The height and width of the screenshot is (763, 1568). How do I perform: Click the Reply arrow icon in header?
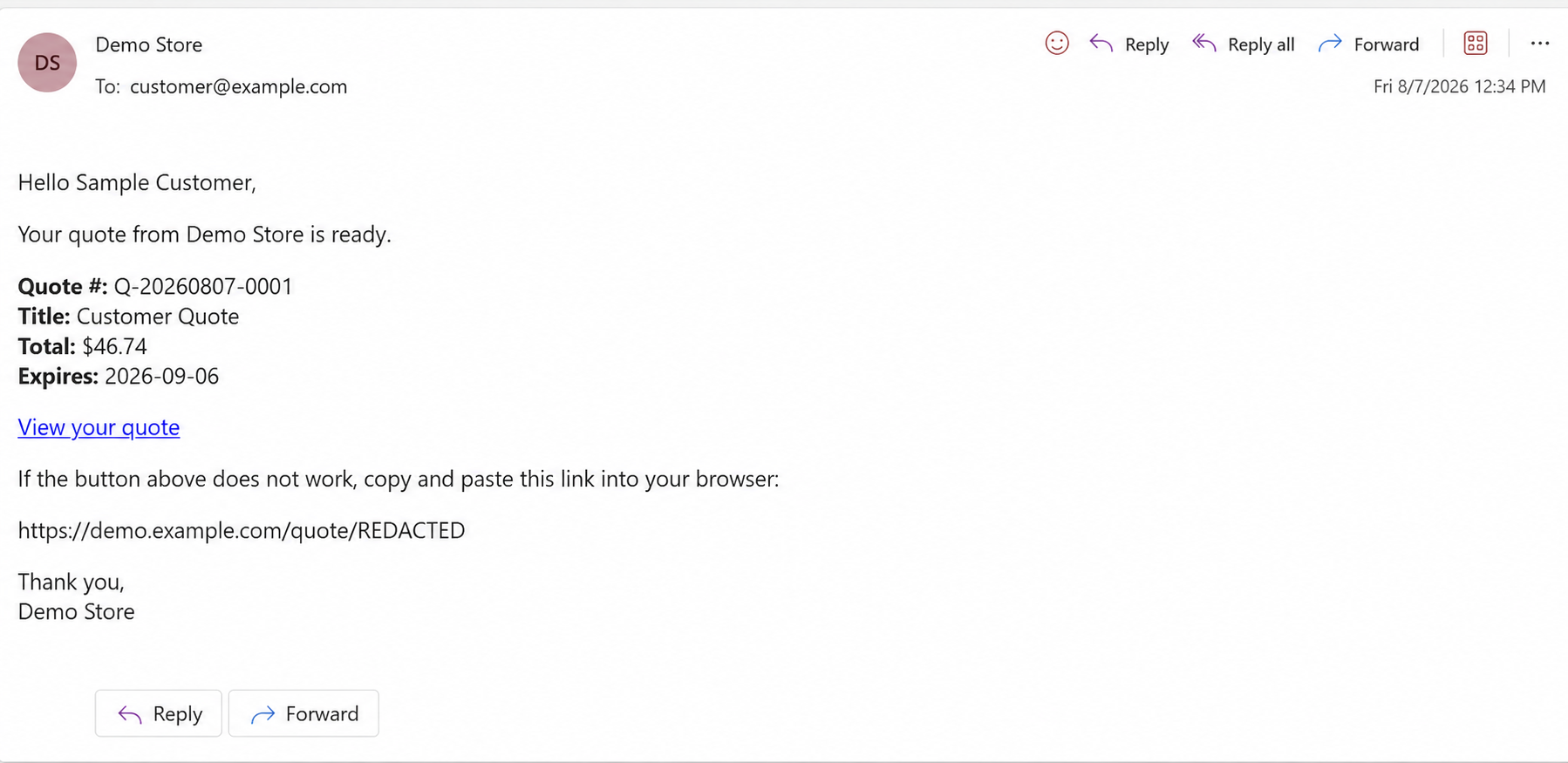click(x=1101, y=44)
